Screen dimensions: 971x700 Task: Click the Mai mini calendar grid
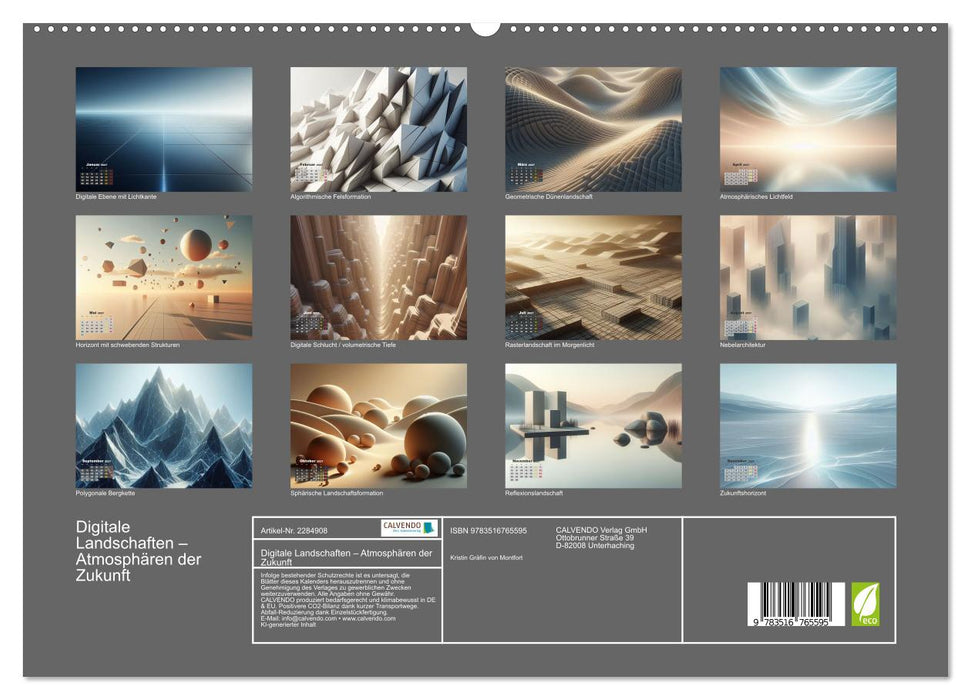pos(97,326)
